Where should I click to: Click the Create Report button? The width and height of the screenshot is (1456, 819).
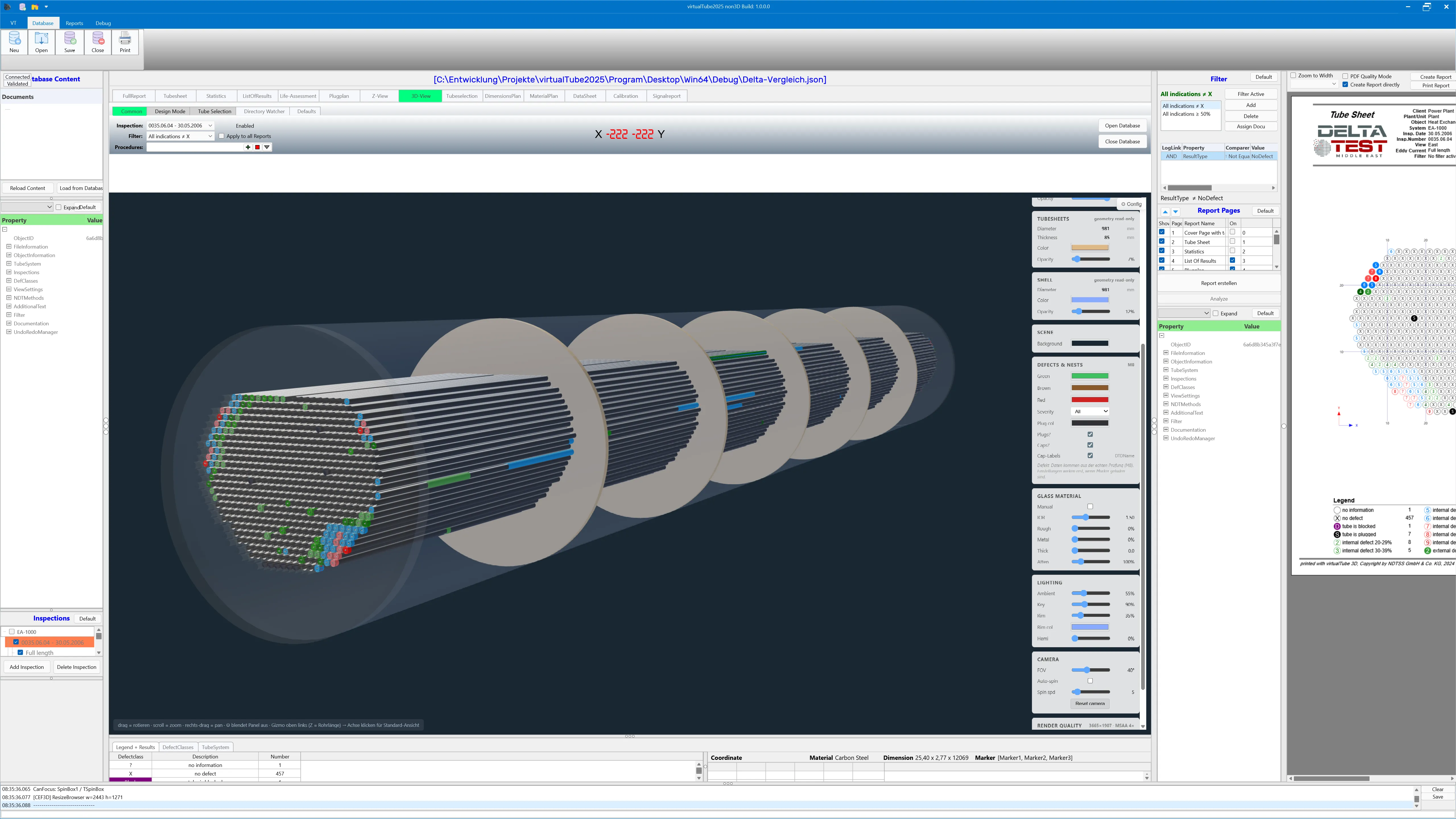coord(1436,77)
